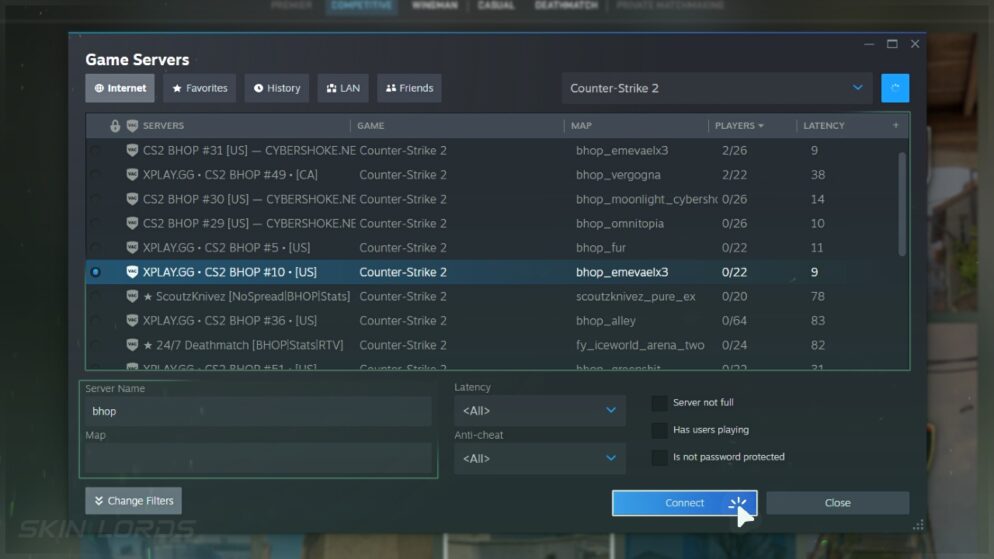This screenshot has height=559, width=994.
Task: Open the History tab
Action: point(277,88)
